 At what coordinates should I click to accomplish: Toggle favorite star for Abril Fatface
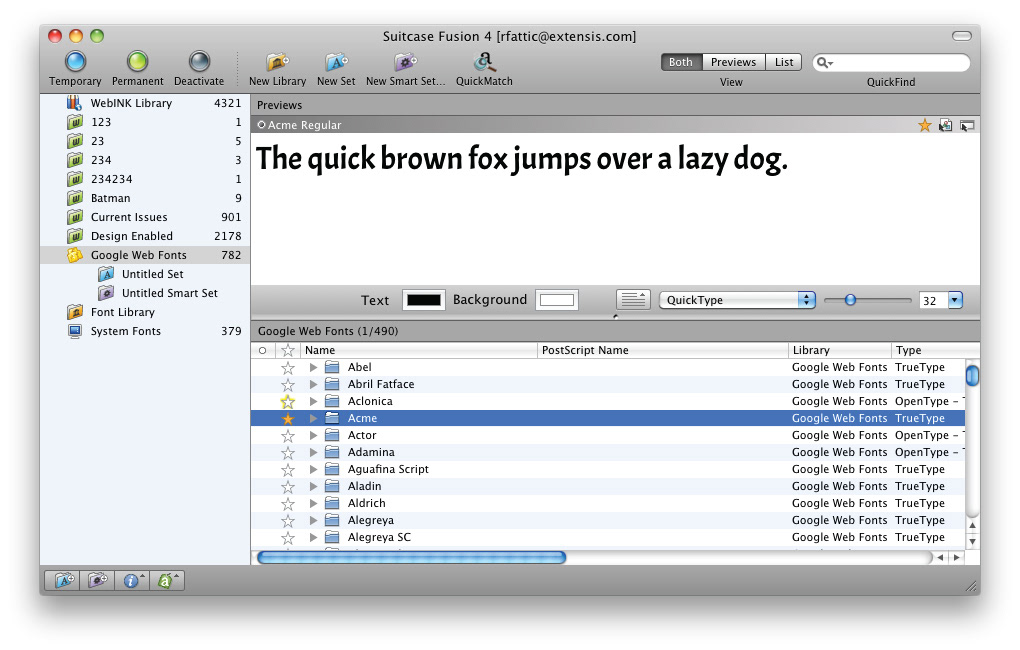pyautogui.click(x=288, y=385)
